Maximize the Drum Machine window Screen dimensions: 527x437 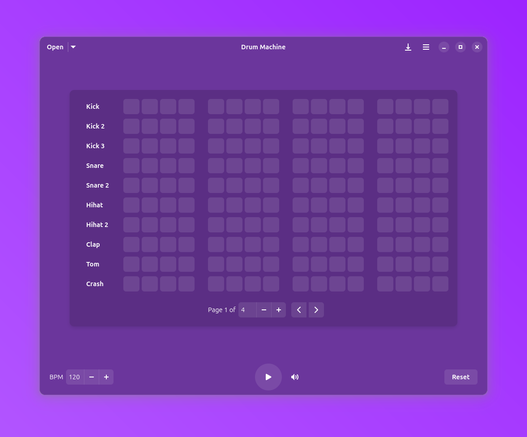(460, 47)
